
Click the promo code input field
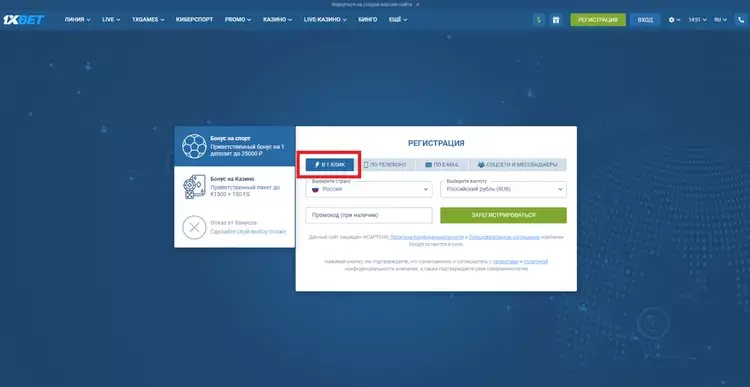coord(369,215)
